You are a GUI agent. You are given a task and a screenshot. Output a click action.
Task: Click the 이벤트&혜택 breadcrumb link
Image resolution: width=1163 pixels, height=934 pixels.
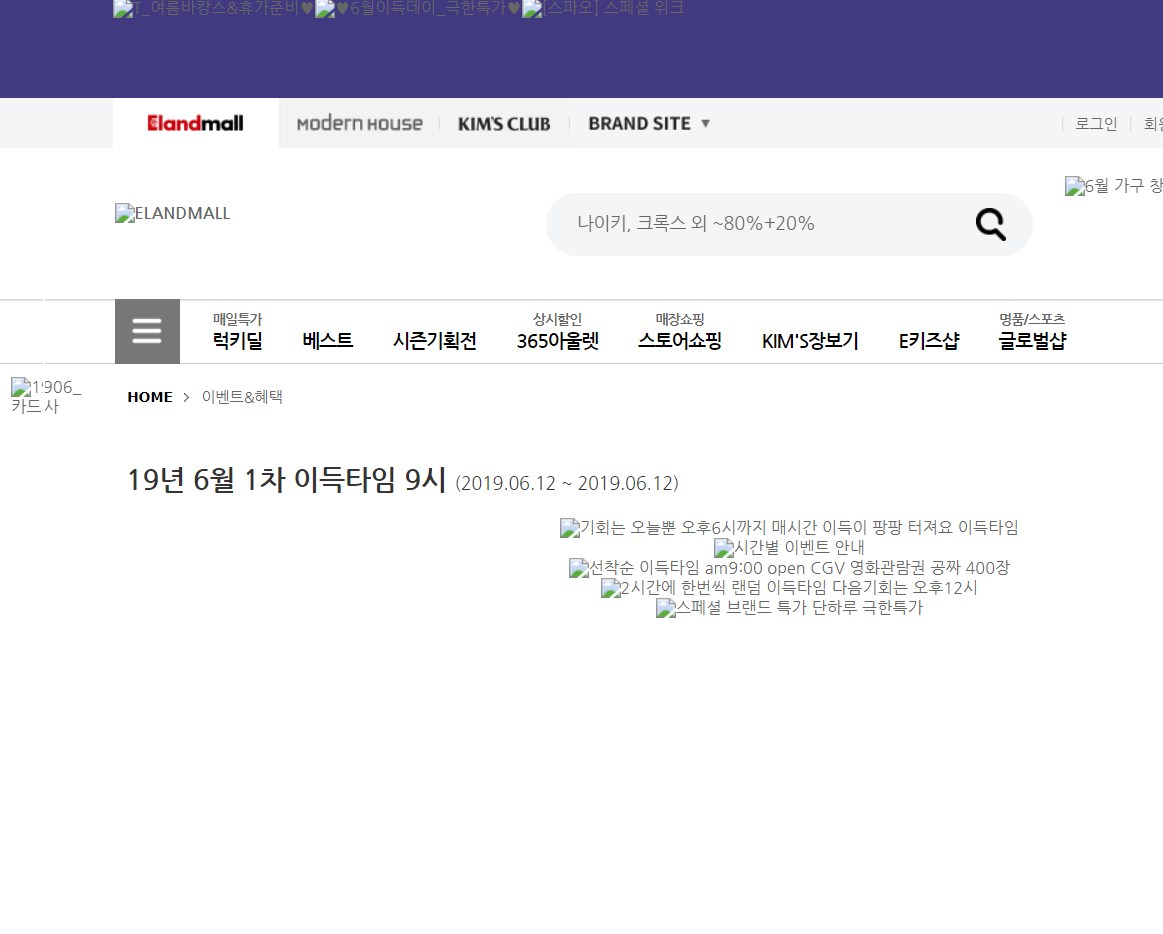(x=242, y=397)
